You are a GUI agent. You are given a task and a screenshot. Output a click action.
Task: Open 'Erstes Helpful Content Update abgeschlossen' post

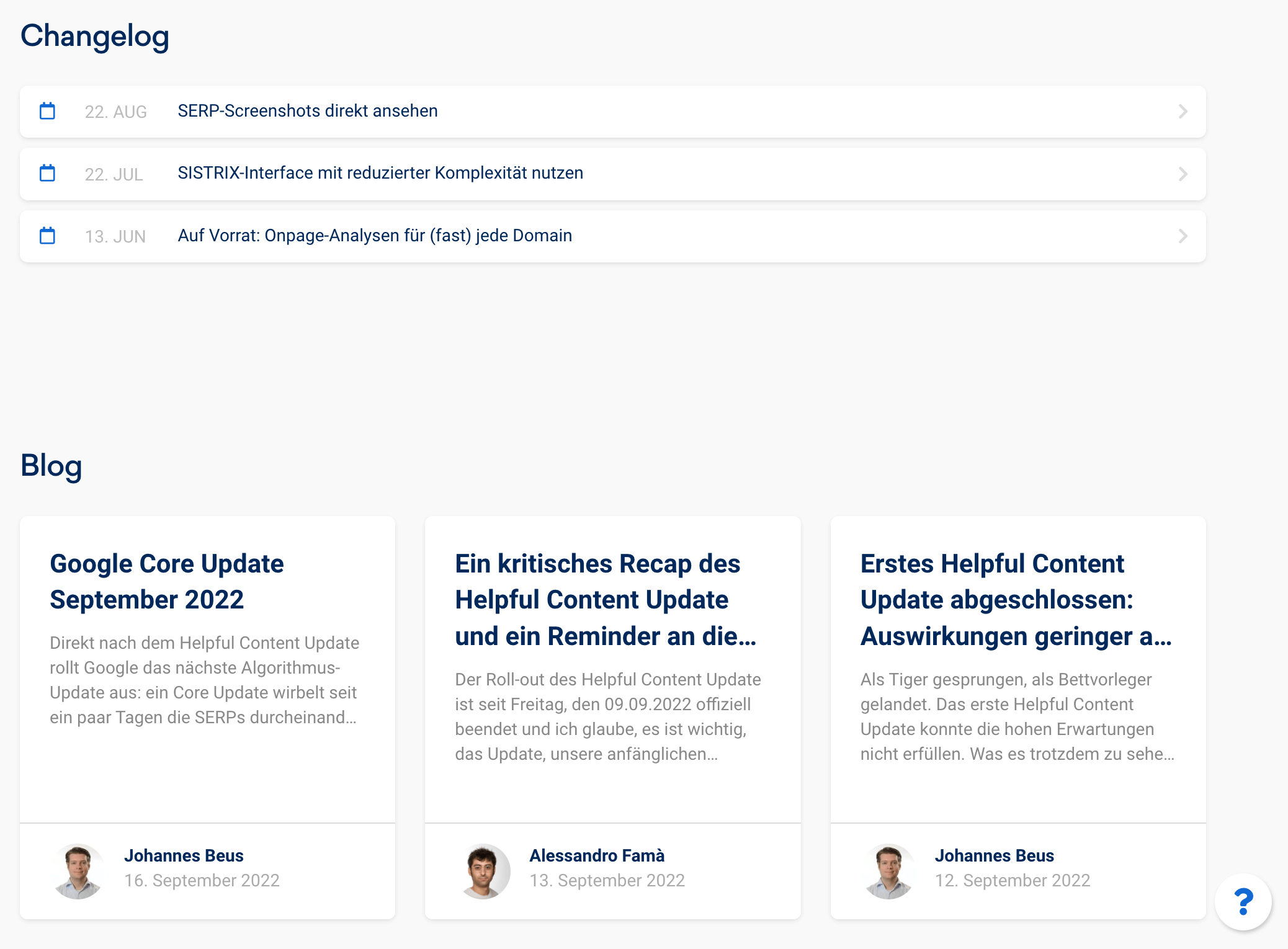(x=1015, y=599)
